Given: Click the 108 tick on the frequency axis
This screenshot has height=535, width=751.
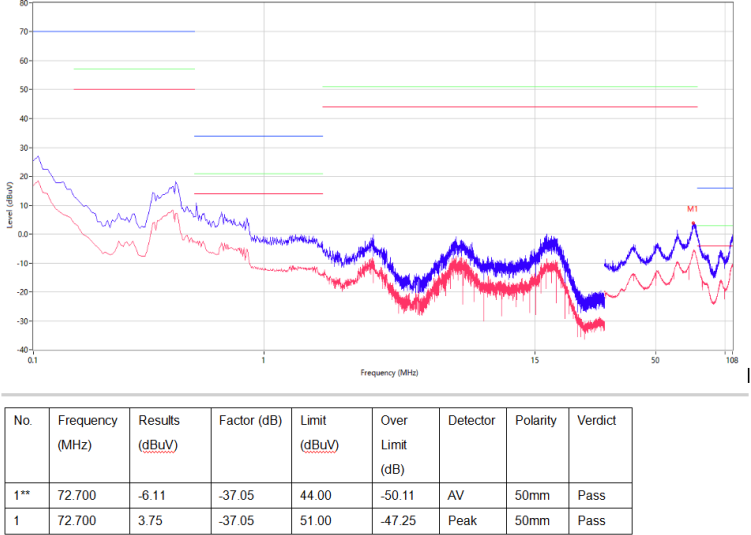Looking at the screenshot, I should coord(731,359).
